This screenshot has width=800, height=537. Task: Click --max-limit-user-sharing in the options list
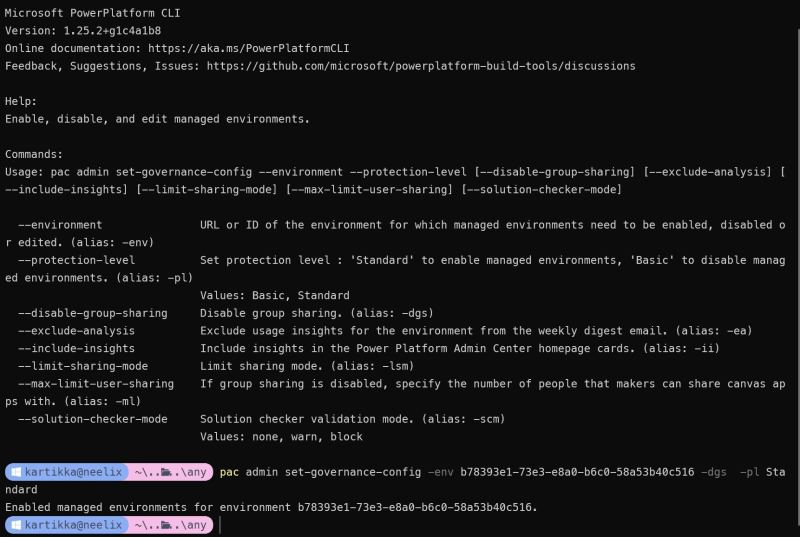pos(96,383)
